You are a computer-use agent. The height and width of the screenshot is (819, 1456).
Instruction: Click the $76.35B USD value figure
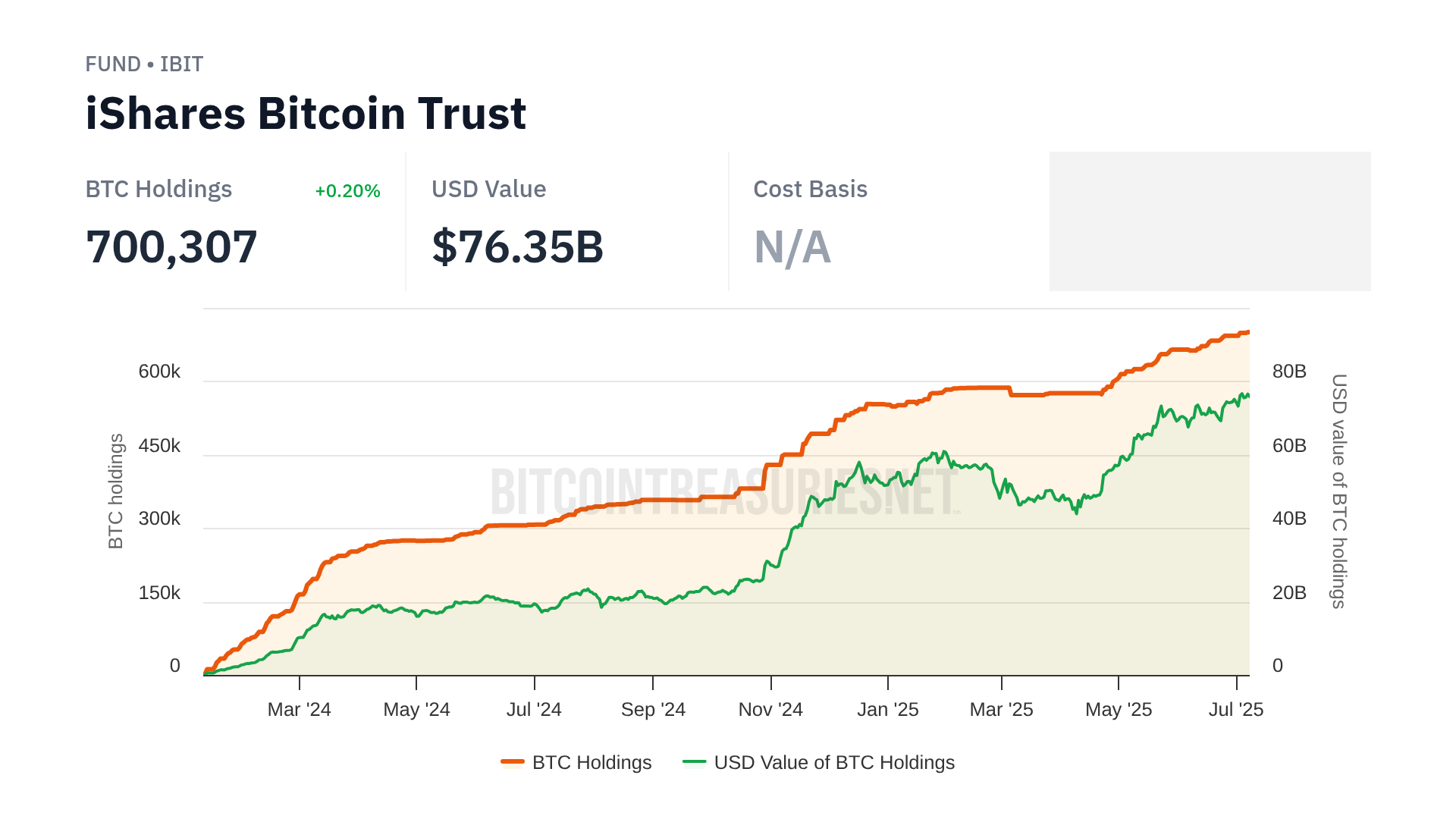517,247
